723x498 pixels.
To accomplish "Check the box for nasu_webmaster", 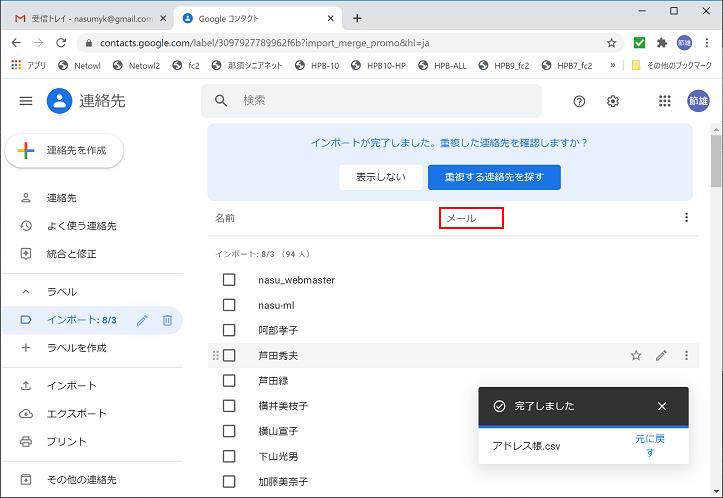I will point(229,280).
